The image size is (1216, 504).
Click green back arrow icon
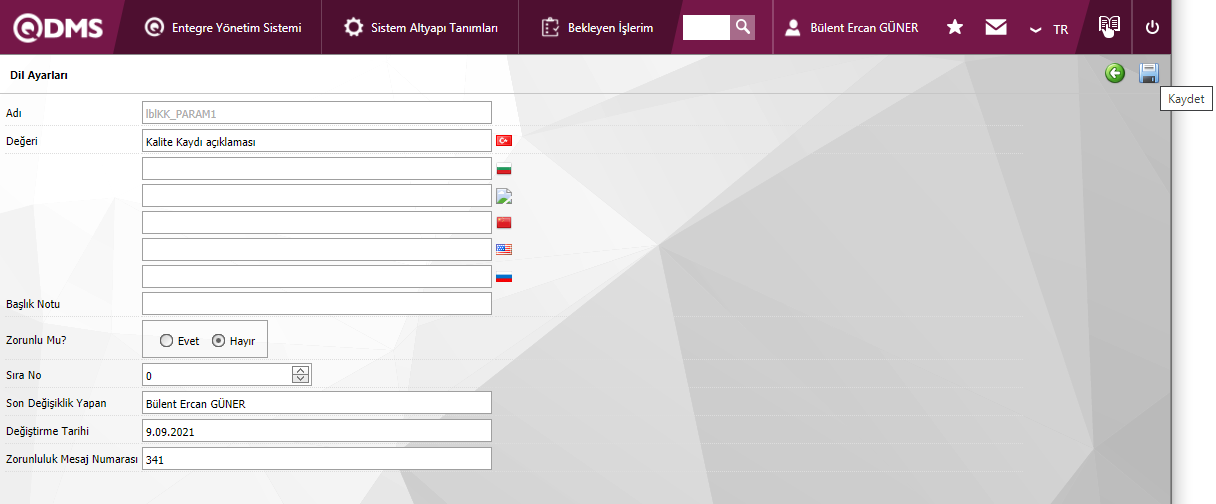pyautogui.click(x=1115, y=73)
